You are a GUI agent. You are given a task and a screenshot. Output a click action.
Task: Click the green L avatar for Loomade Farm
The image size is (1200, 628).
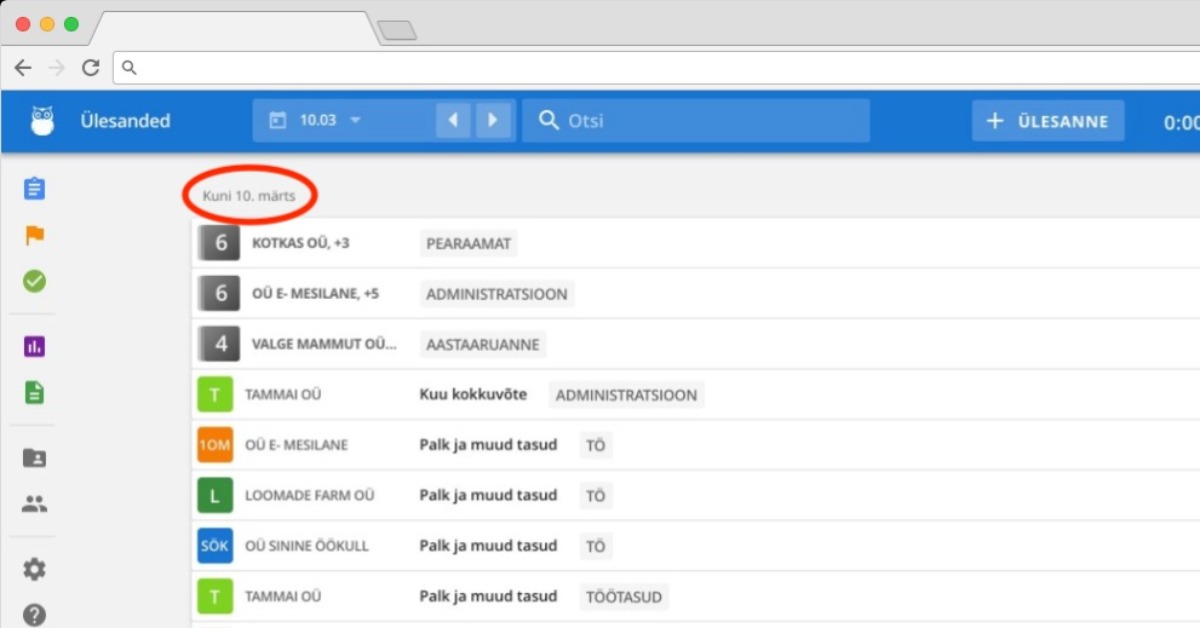[x=215, y=496]
